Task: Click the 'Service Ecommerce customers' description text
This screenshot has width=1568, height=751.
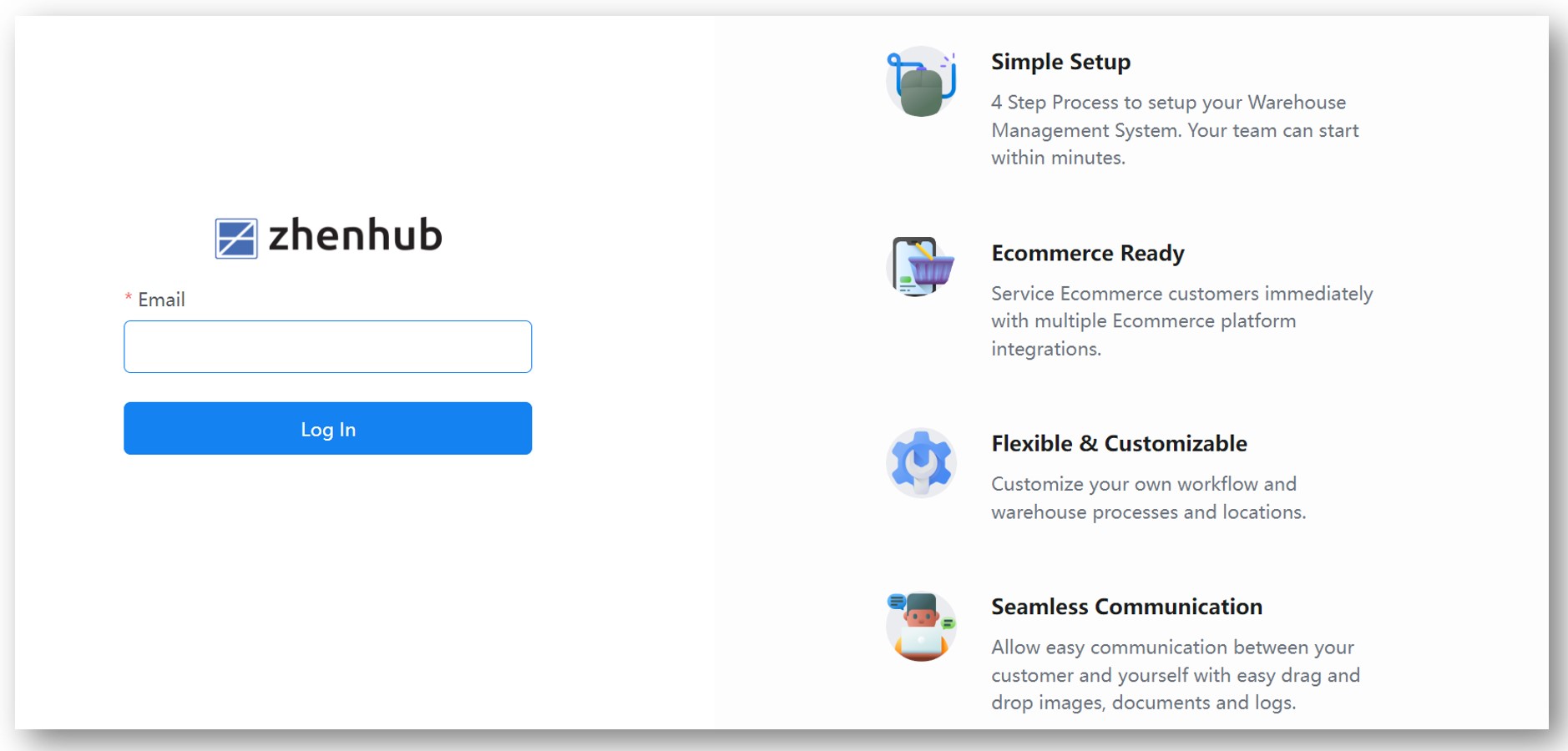Action: click(1181, 321)
